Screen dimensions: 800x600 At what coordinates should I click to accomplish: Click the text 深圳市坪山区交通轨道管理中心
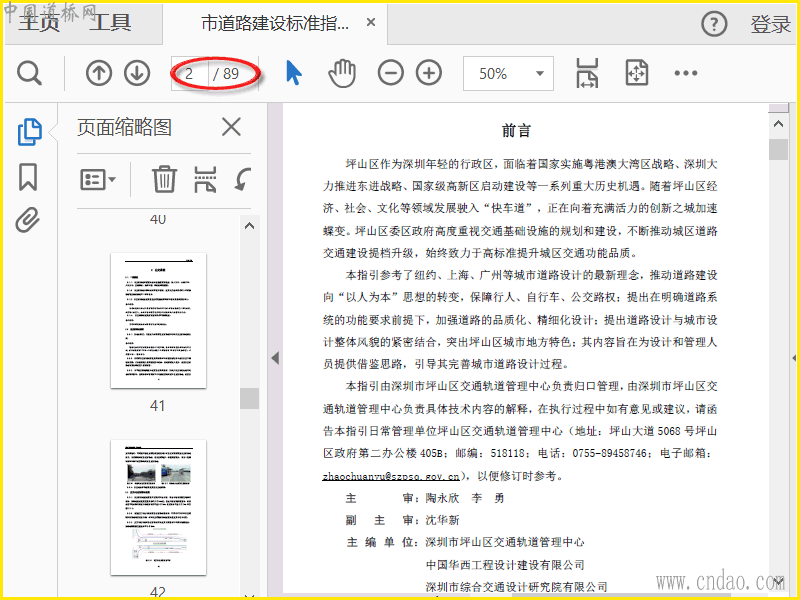coord(505,542)
